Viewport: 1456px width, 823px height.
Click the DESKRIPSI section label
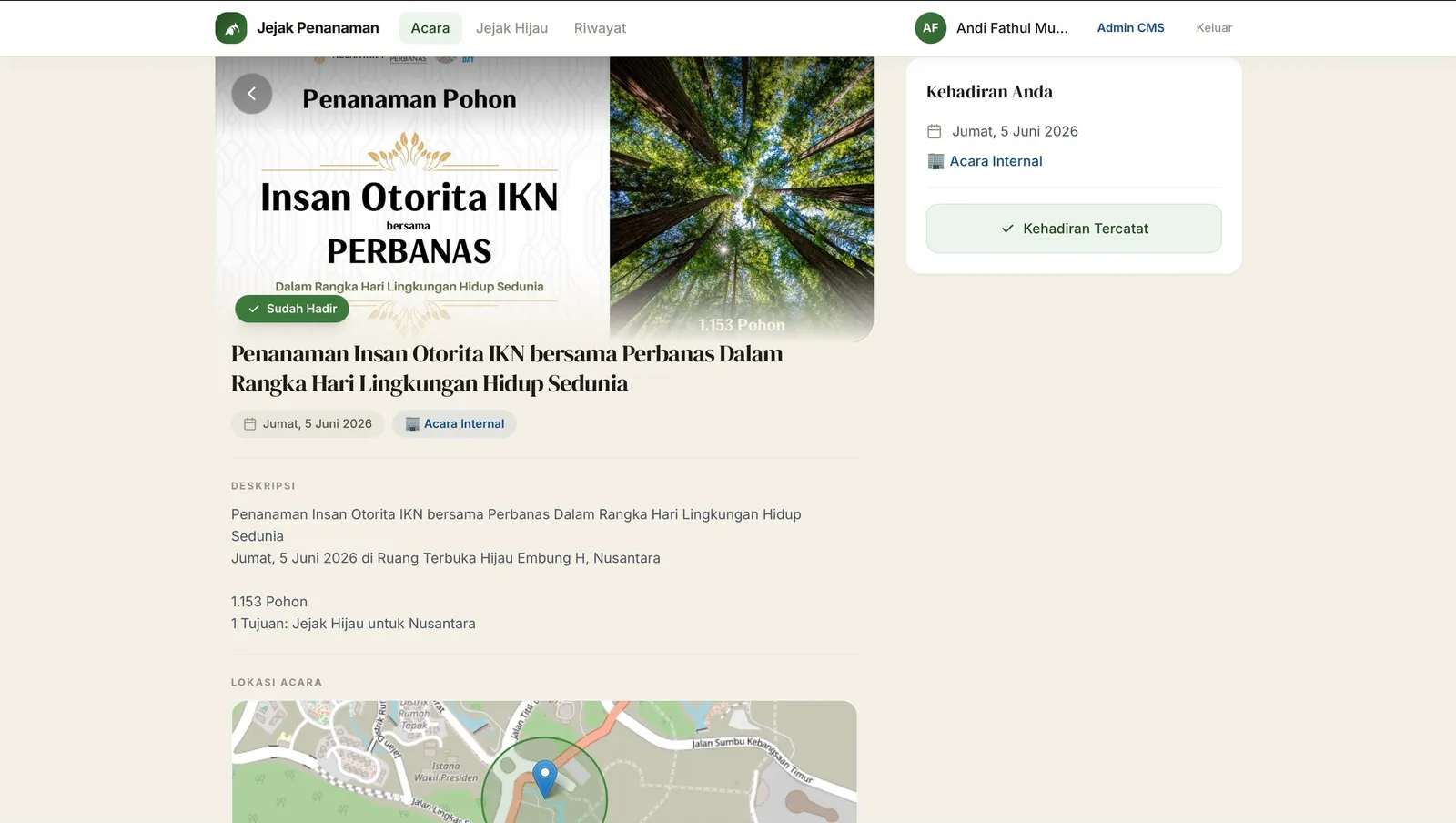coord(263,486)
